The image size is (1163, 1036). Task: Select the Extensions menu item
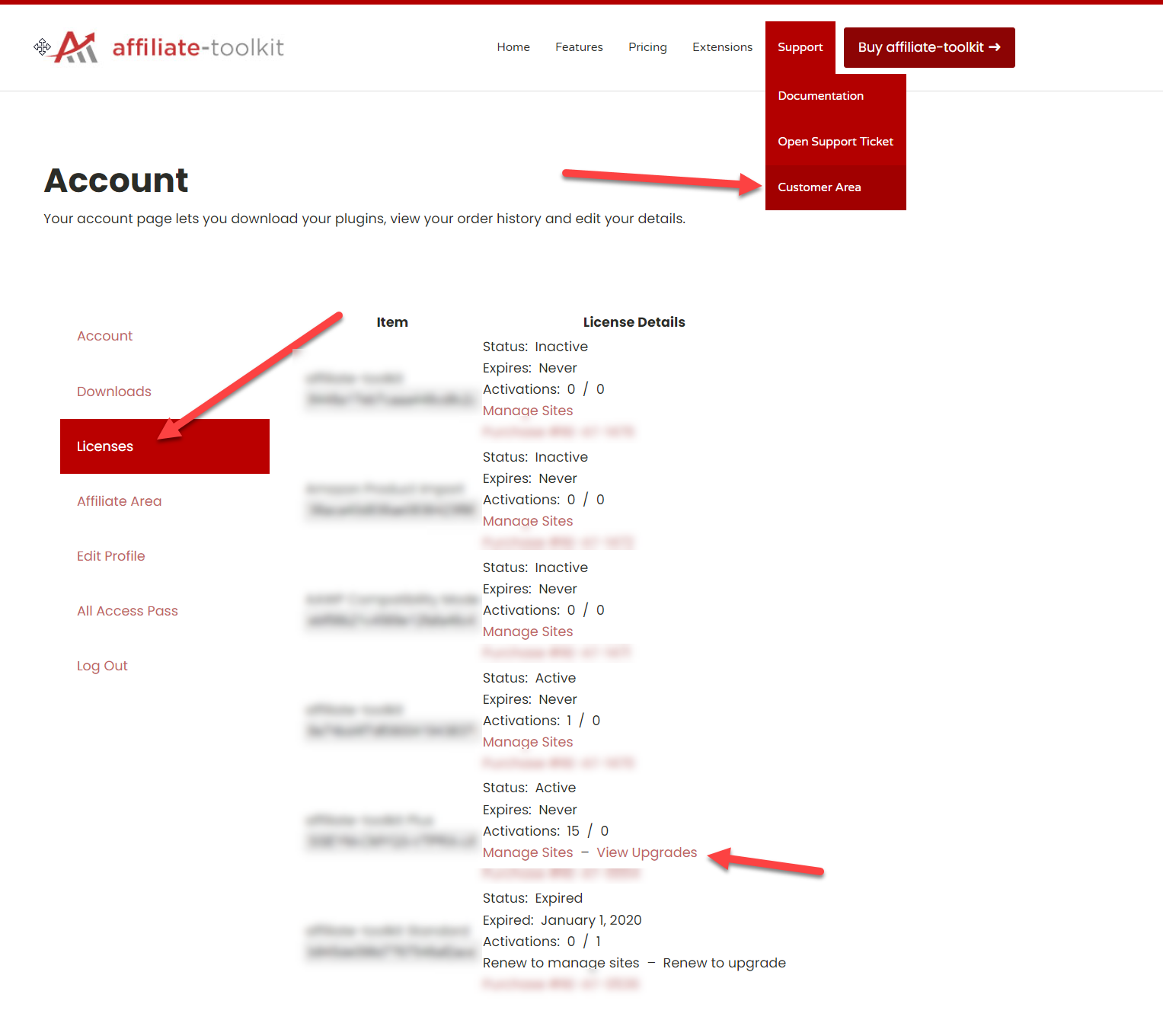(722, 47)
